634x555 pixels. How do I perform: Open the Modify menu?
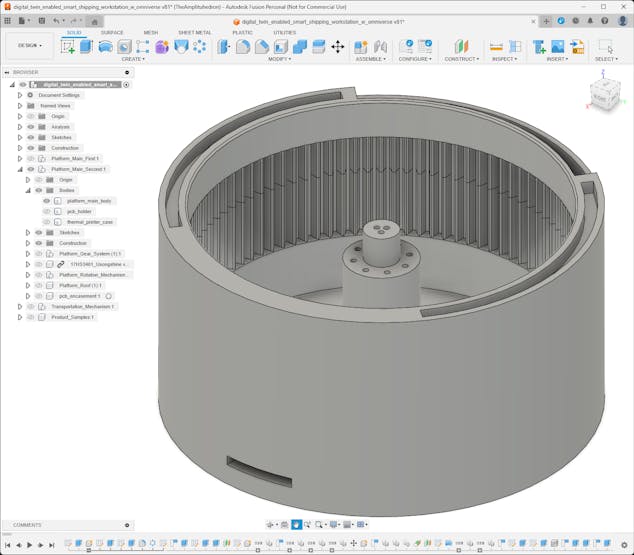(x=279, y=59)
